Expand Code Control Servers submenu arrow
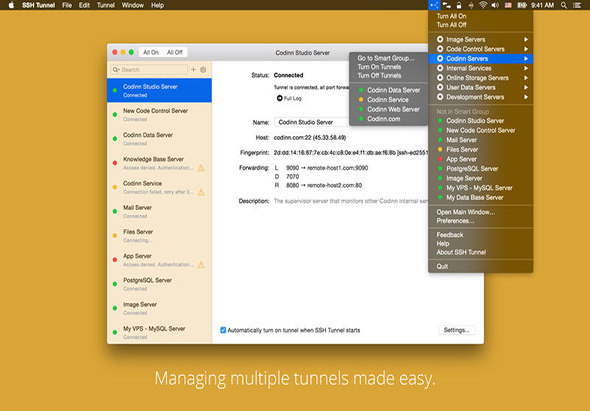 (526, 49)
